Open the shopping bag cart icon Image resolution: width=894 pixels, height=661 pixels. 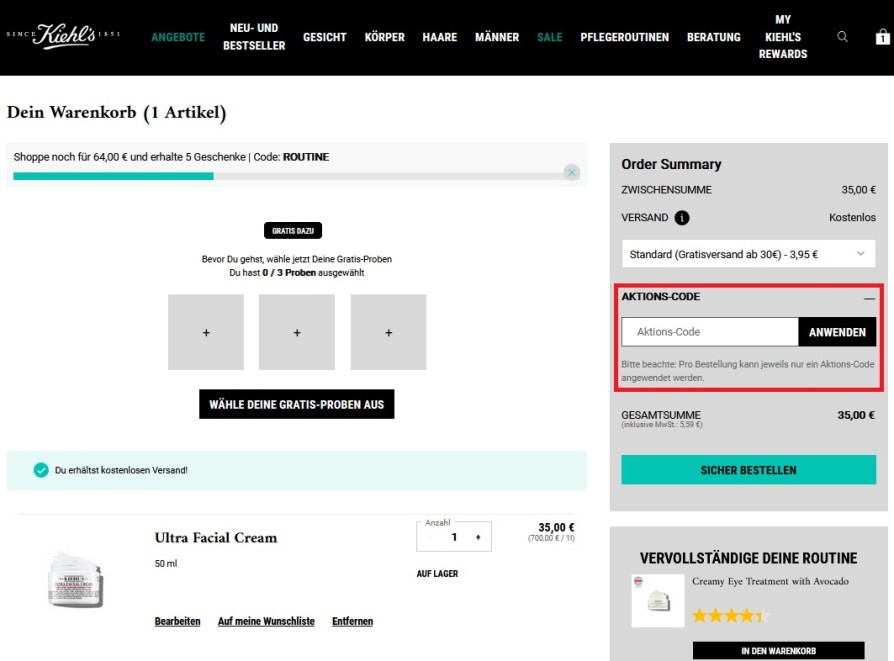click(x=882, y=37)
